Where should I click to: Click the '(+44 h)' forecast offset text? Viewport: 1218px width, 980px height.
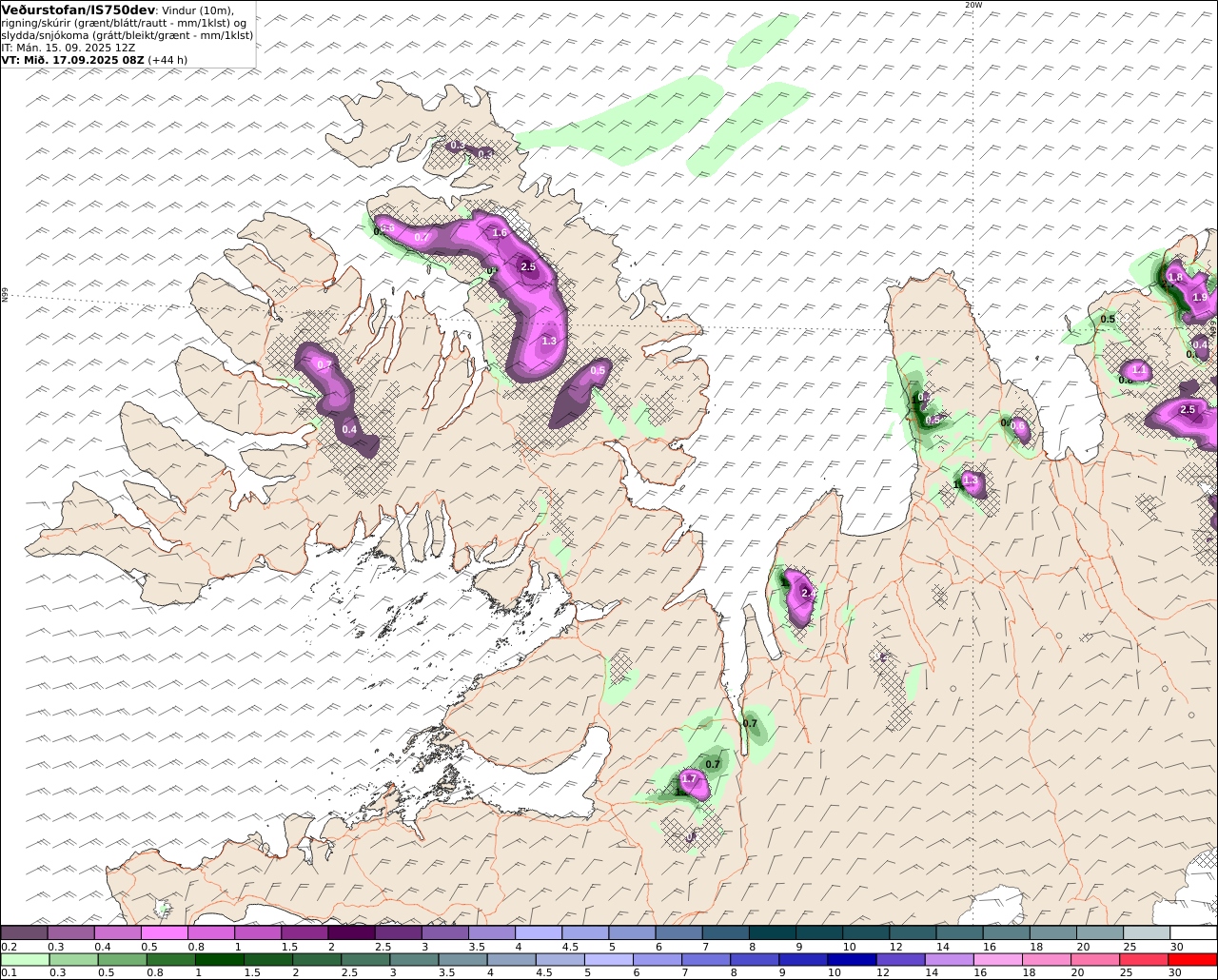[x=167, y=59]
